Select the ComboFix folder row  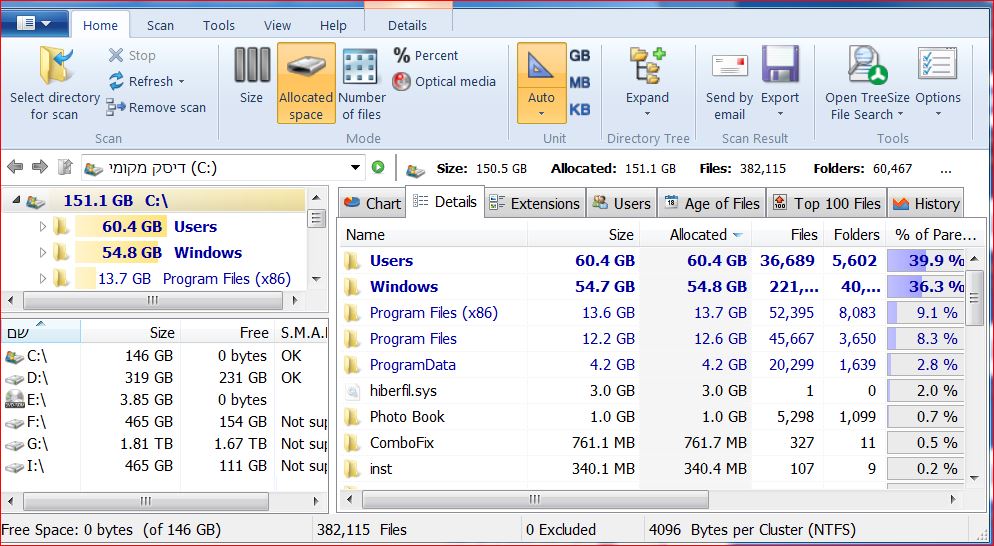coord(652,443)
